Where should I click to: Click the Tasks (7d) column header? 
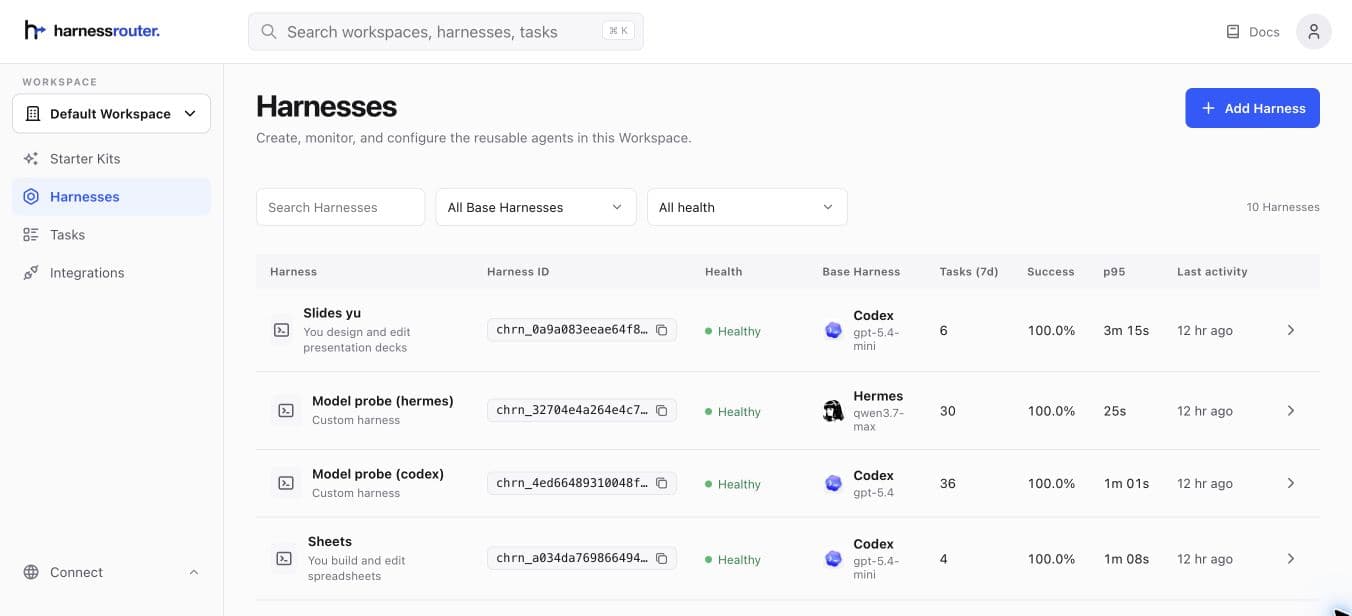pos(969,272)
